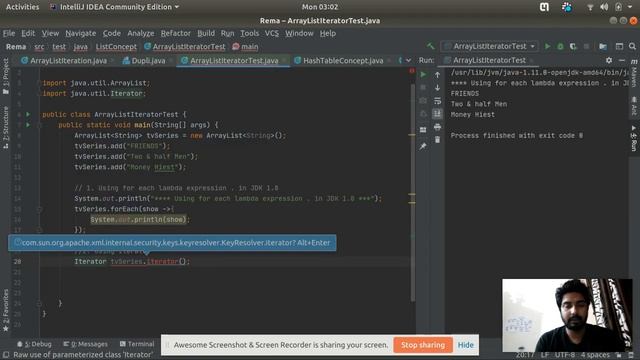Print the Run console output
This screenshot has height=360, width=640.
tap(437, 127)
